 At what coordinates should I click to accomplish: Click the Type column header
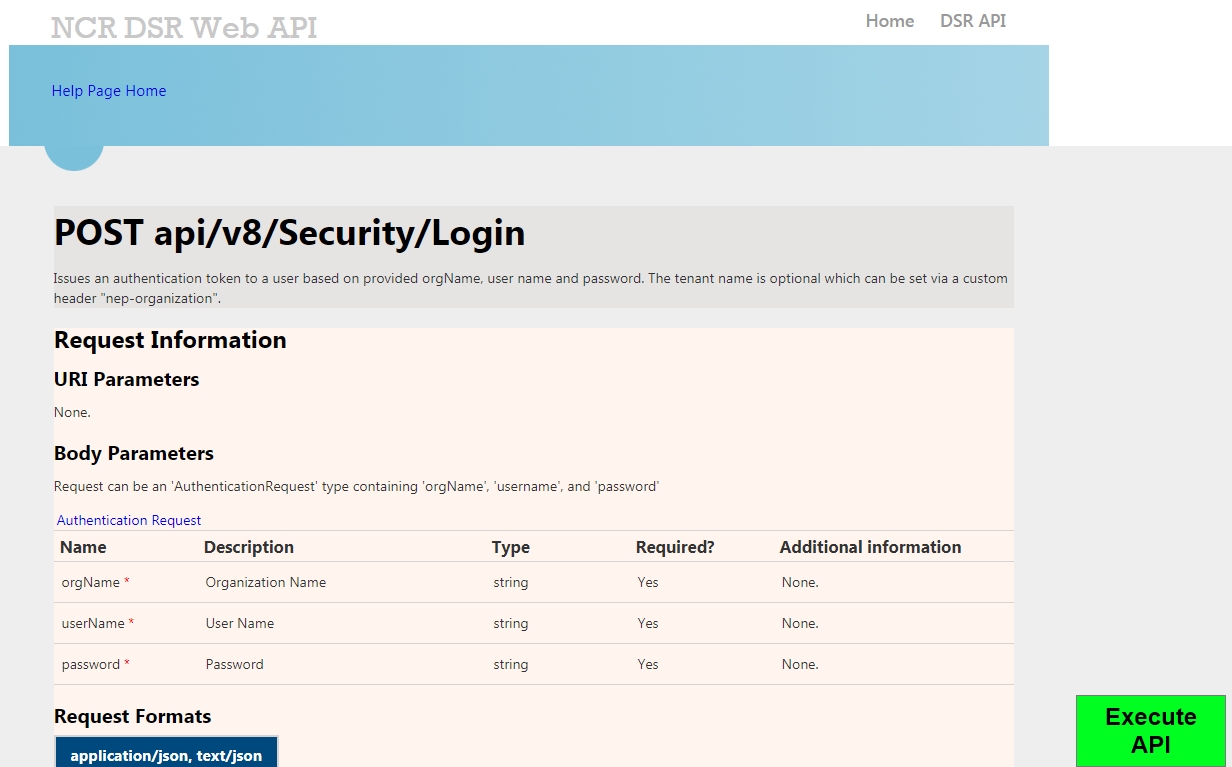pyautogui.click(x=511, y=547)
